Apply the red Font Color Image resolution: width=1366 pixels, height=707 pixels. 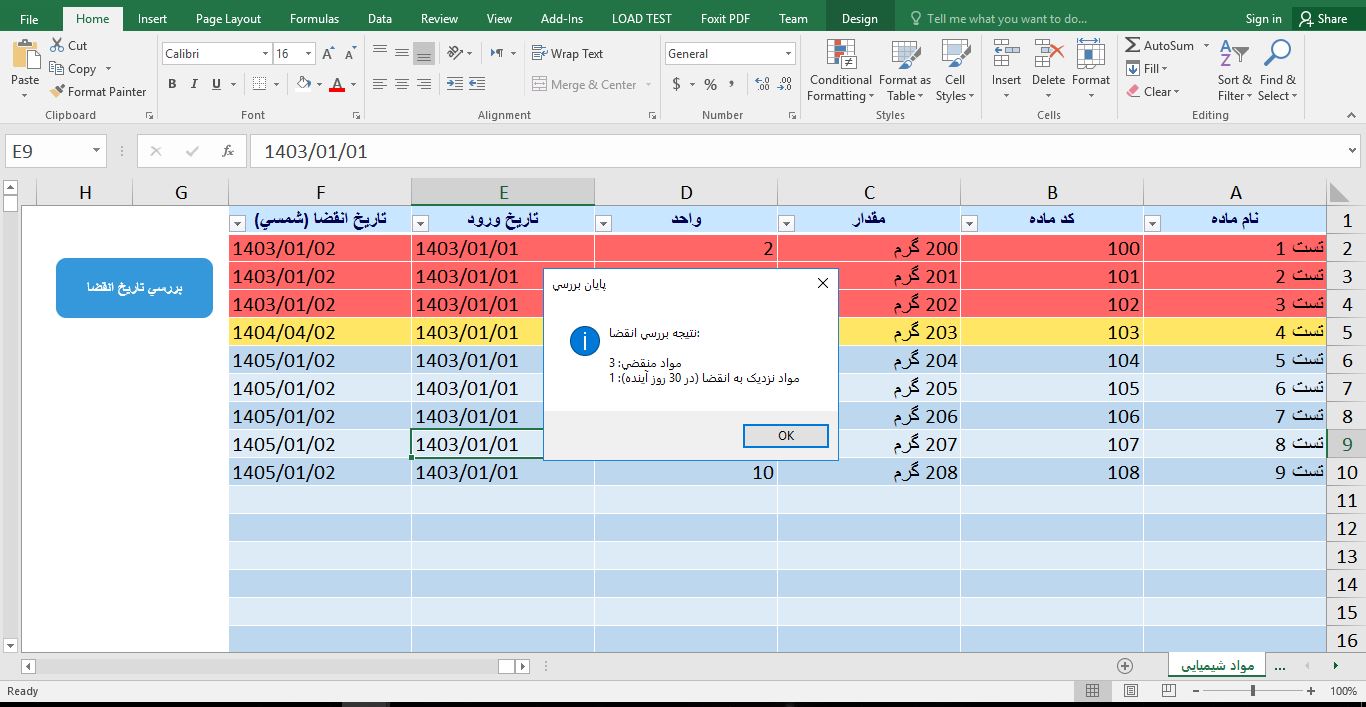point(337,84)
